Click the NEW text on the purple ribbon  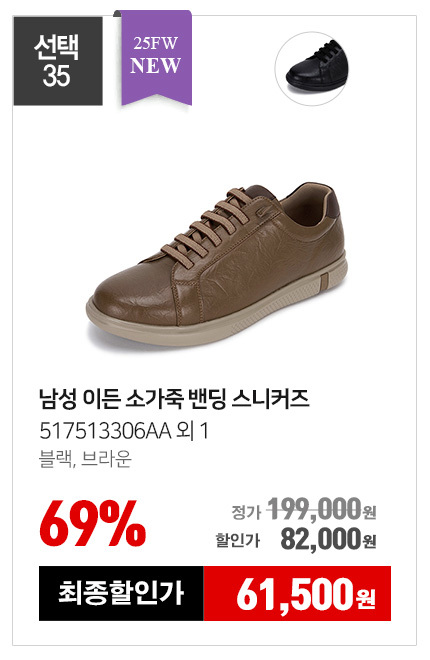(155, 66)
